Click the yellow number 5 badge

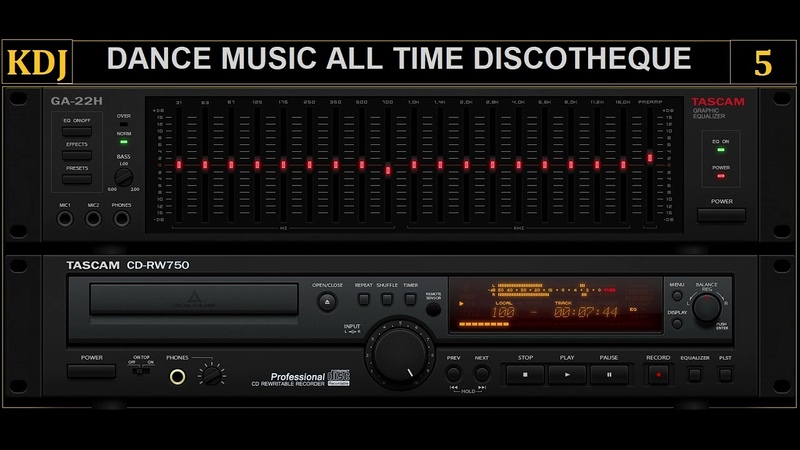click(763, 62)
